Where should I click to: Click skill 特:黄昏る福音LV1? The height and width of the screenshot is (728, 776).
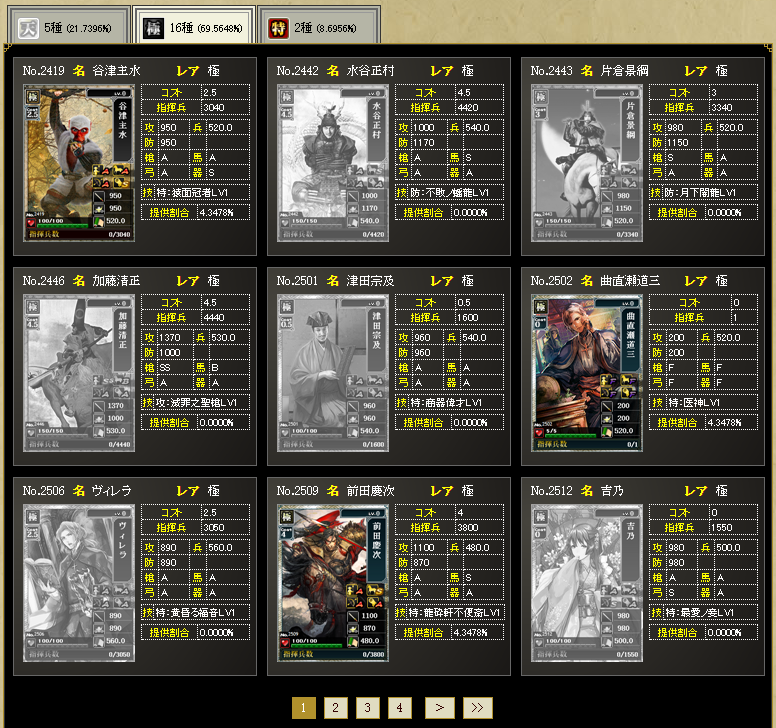tap(195, 613)
